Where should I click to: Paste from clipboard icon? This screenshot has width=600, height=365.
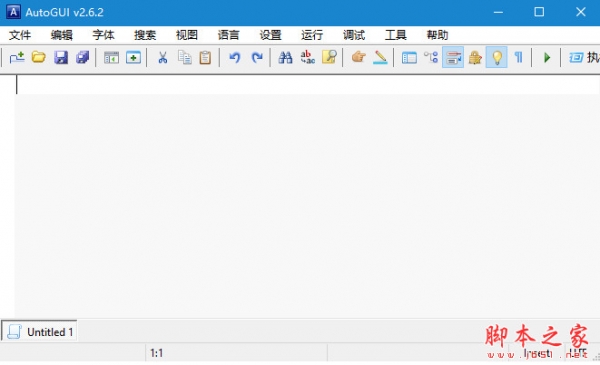point(205,57)
